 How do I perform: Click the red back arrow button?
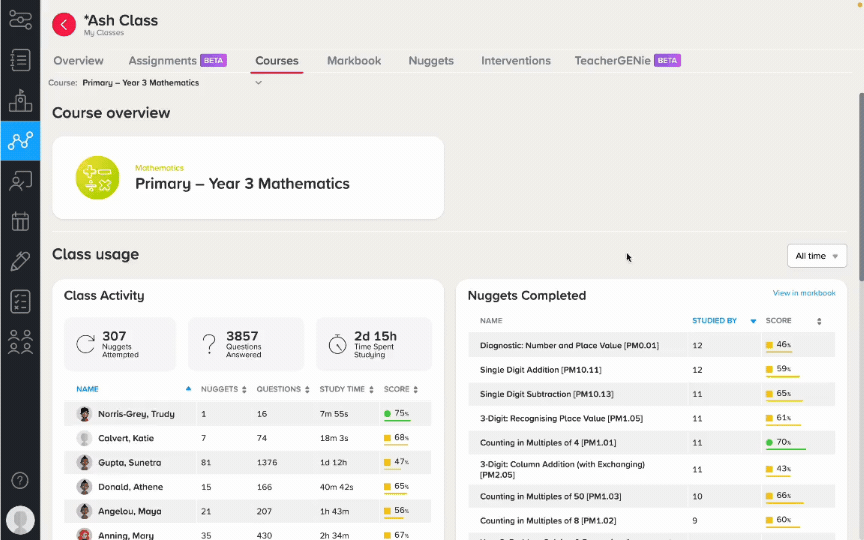pyautogui.click(x=64, y=24)
